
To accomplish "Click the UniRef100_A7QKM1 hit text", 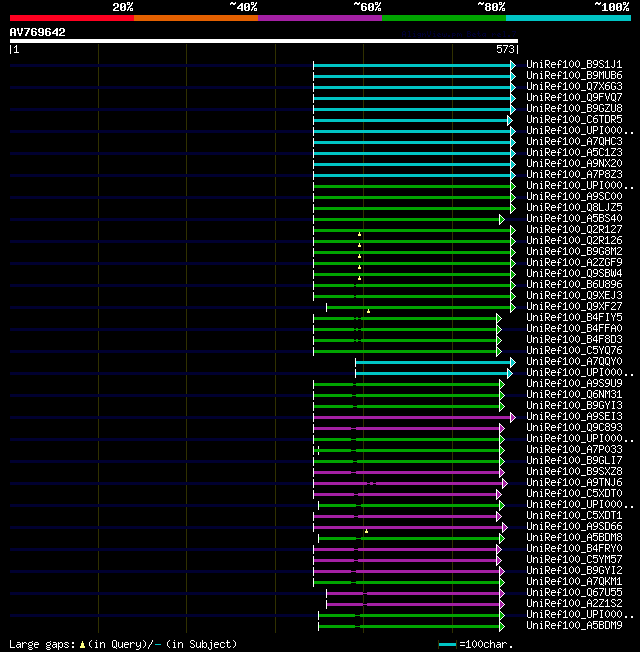I will pyautogui.click(x=574, y=582).
